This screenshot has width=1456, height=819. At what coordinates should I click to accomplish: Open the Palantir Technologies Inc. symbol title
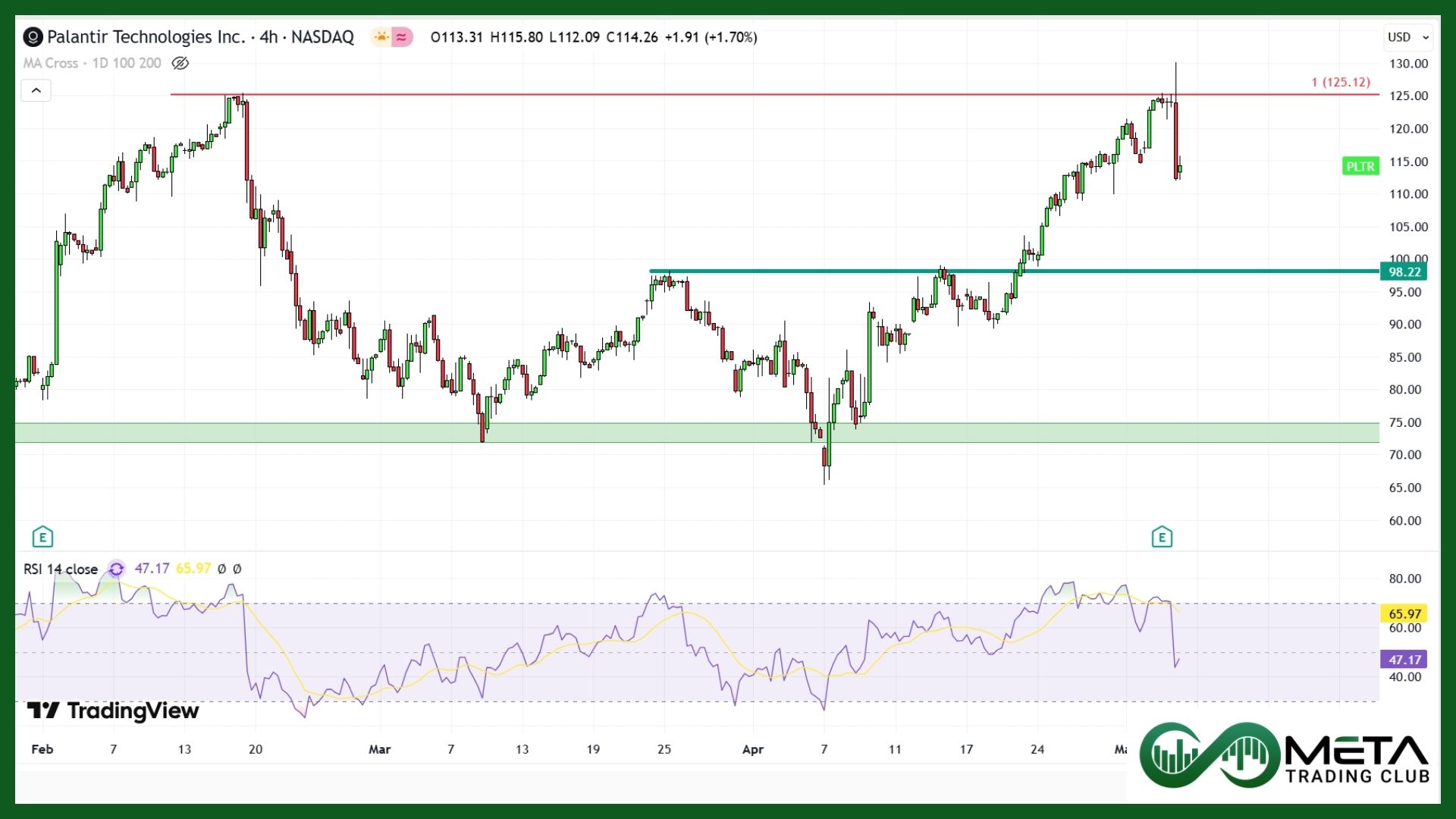point(200,36)
